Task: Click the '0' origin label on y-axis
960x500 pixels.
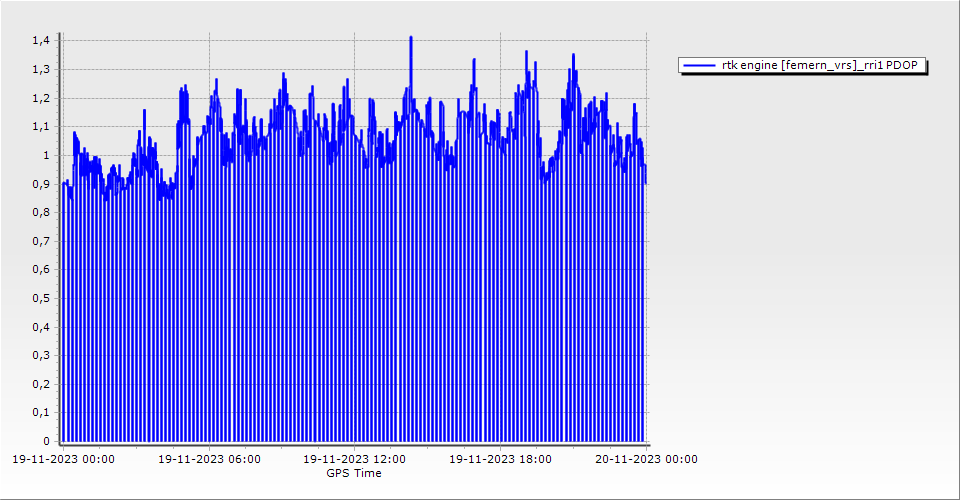Action: (45, 441)
